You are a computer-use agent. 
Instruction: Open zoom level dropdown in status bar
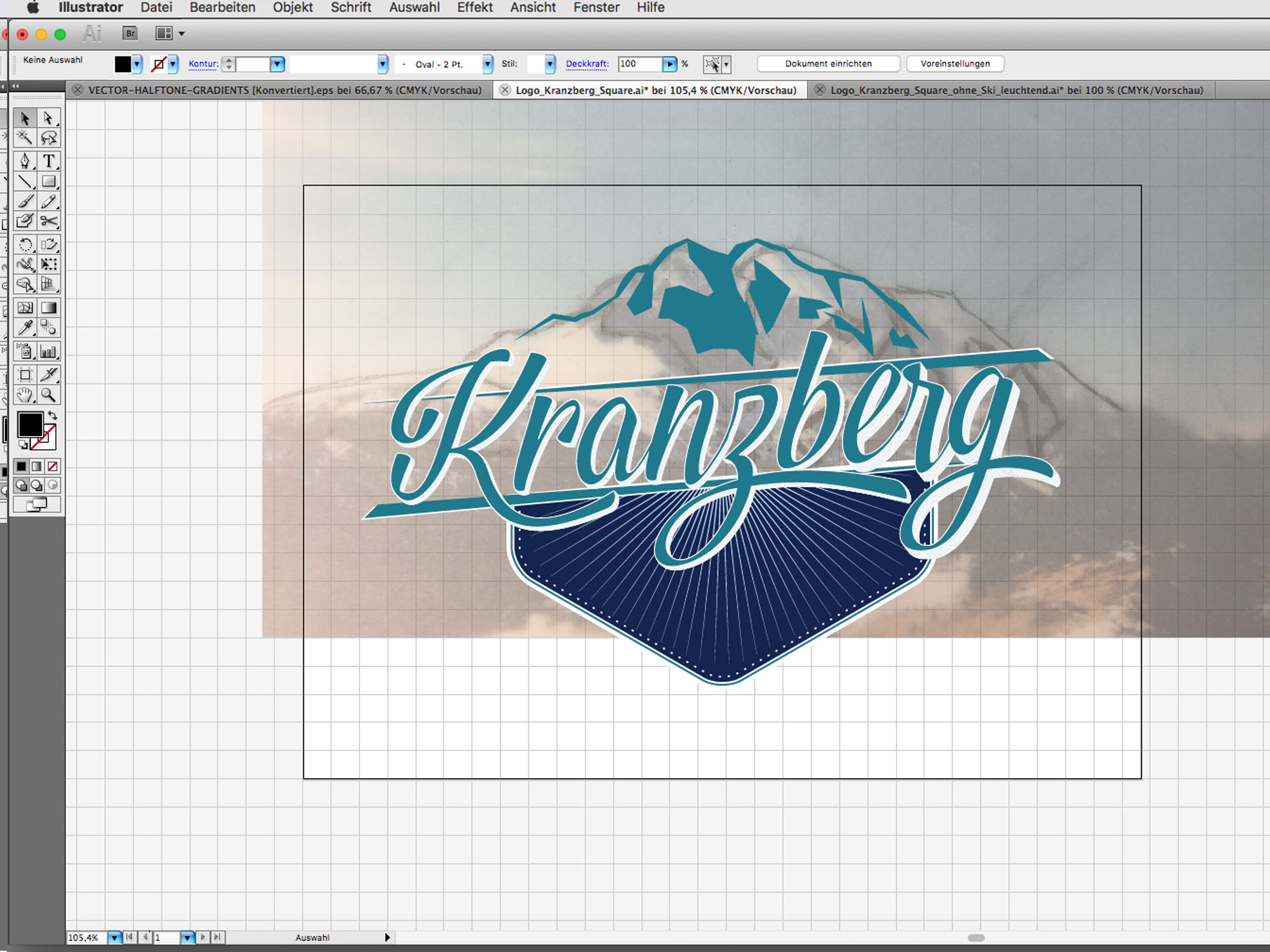(114, 937)
